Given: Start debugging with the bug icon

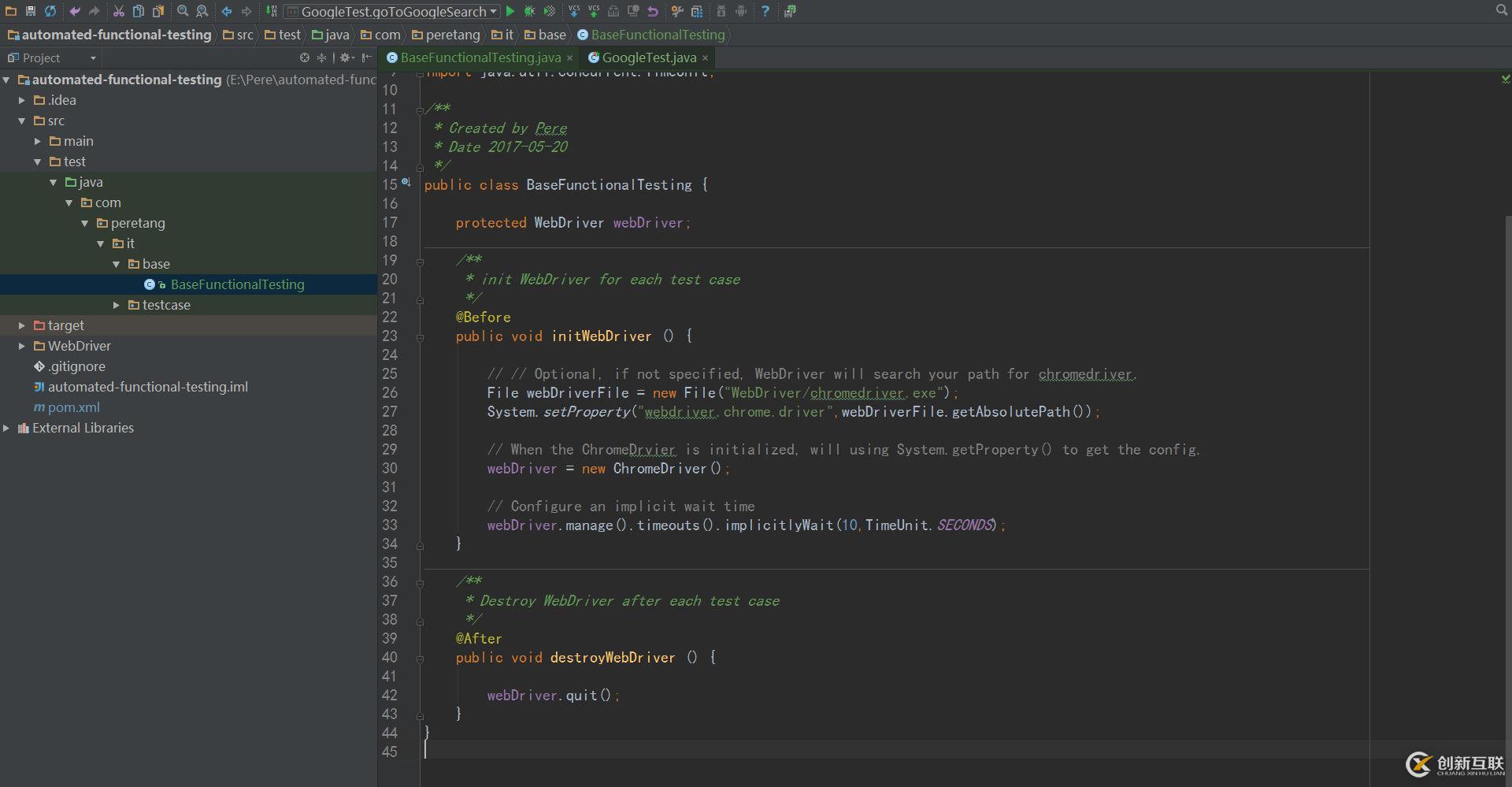Looking at the screenshot, I should tap(530, 11).
